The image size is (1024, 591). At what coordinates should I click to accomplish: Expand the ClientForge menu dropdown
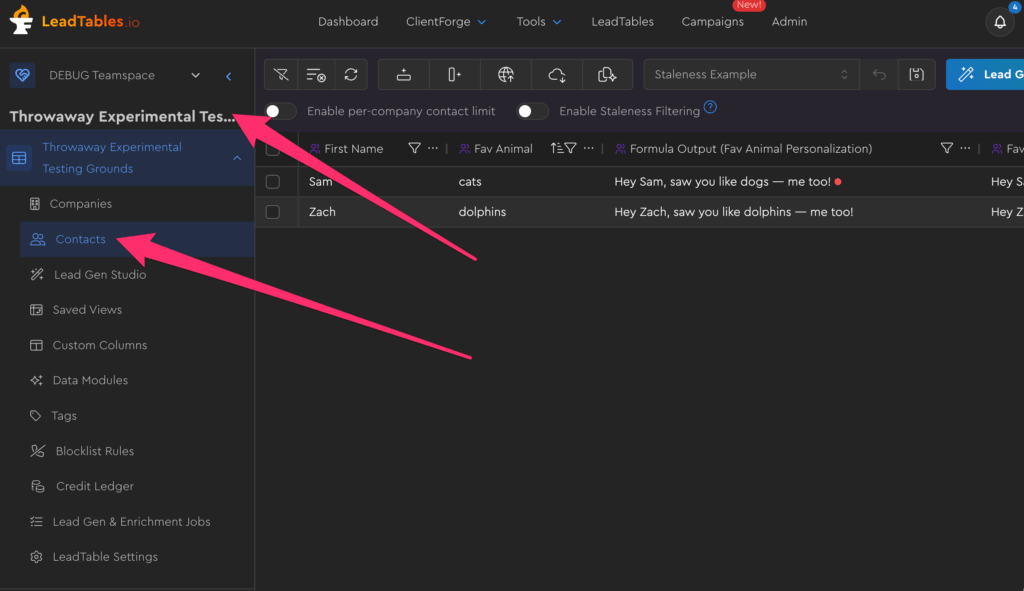[x=446, y=22]
